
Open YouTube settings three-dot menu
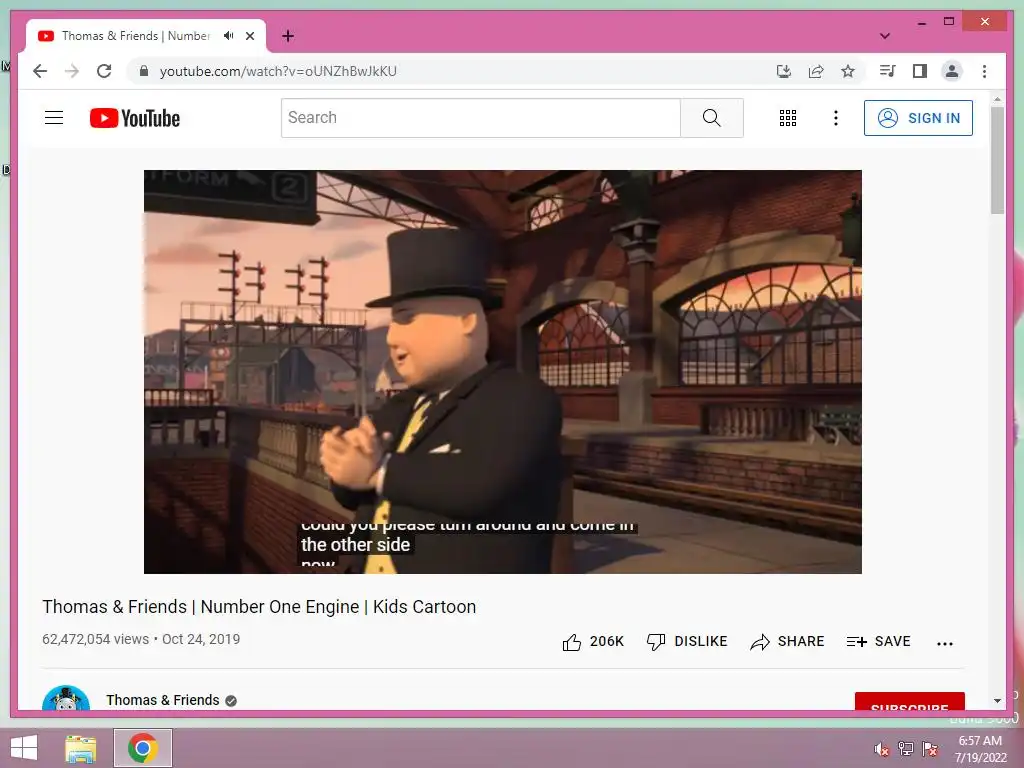click(835, 118)
